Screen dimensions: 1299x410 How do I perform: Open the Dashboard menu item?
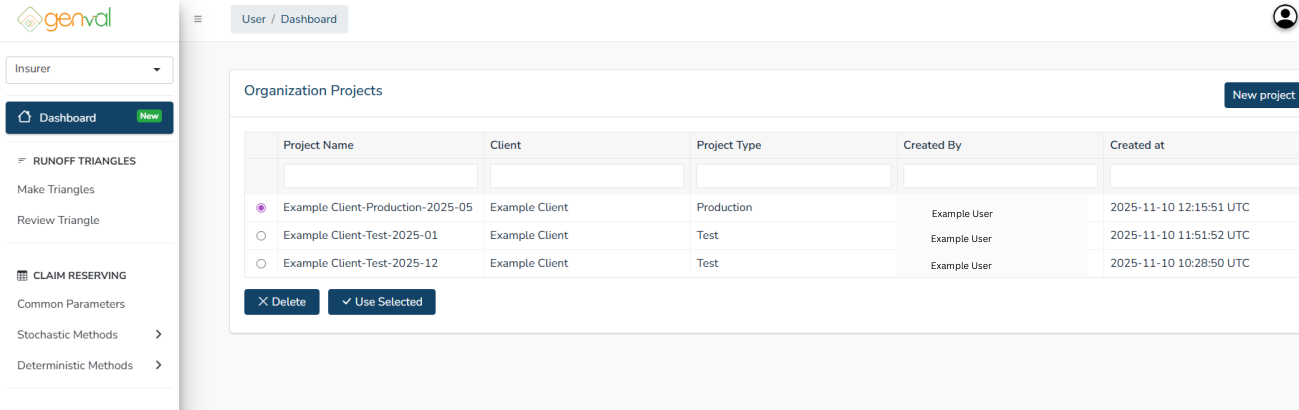(89, 117)
